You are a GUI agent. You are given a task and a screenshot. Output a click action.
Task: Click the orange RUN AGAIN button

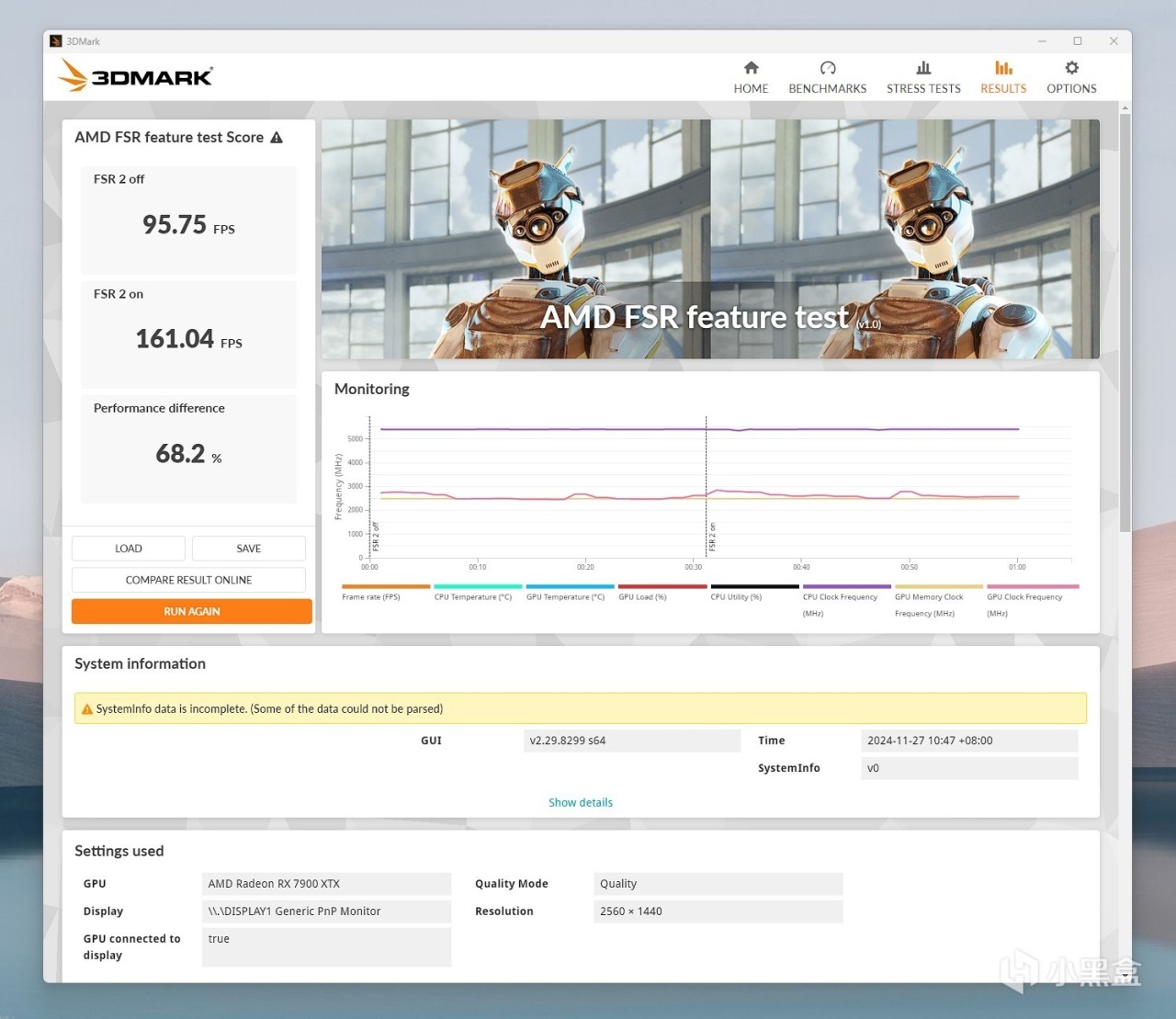pos(192,611)
